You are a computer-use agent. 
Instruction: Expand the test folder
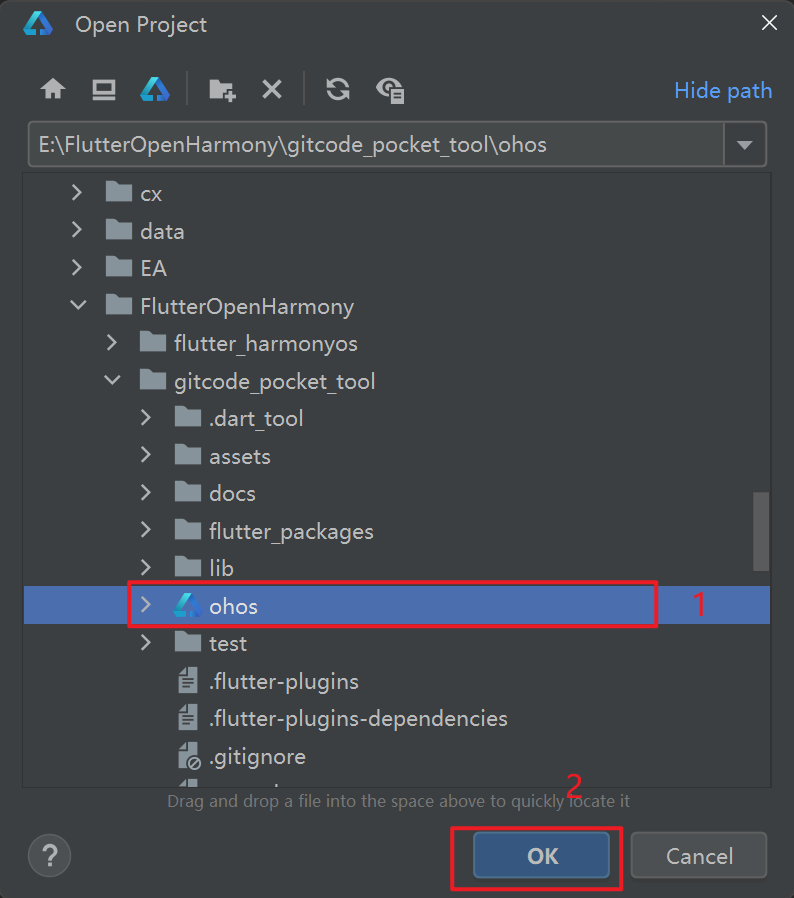[146, 642]
